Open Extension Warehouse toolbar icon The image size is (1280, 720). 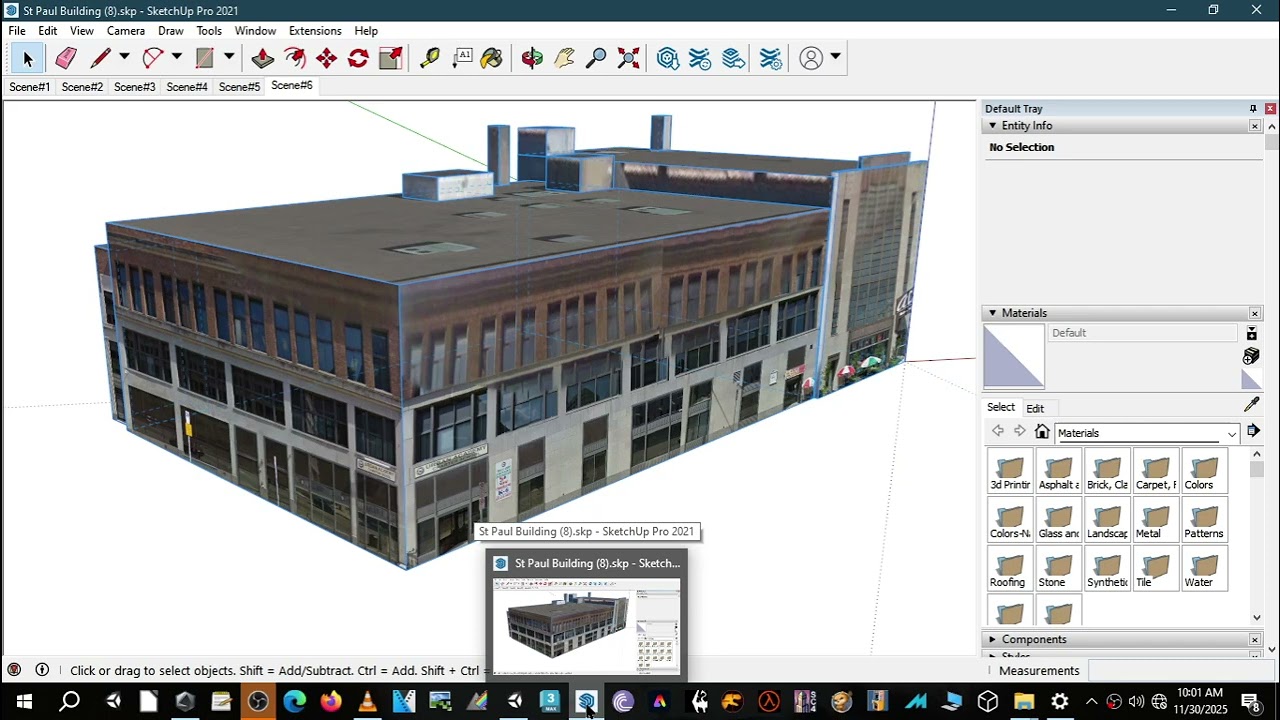[700, 59]
